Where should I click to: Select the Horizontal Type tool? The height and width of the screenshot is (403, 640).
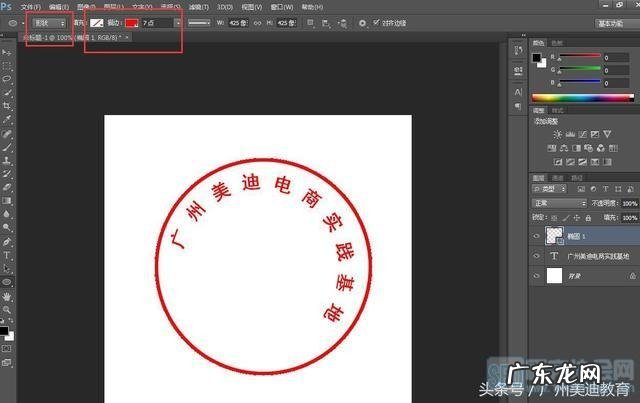click(7, 255)
